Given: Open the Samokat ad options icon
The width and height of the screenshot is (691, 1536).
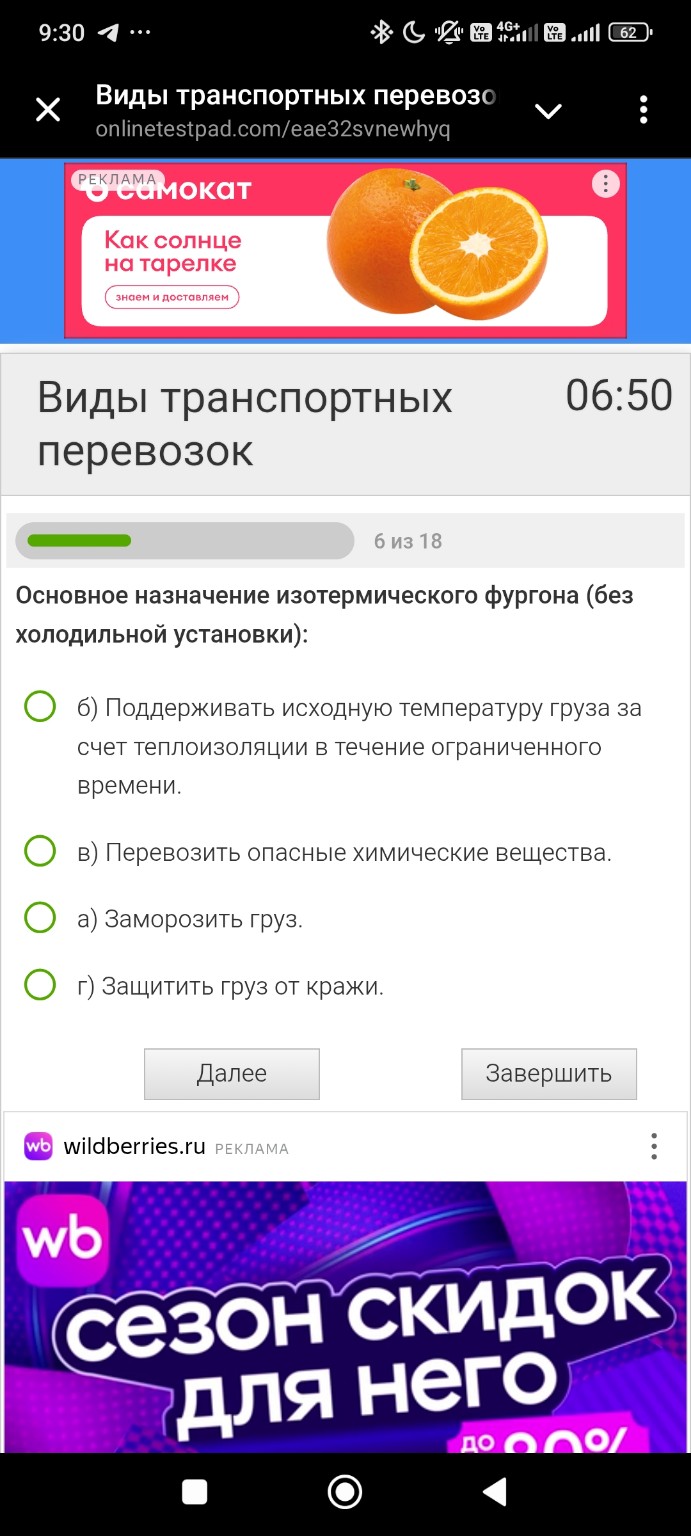Looking at the screenshot, I should [x=605, y=184].
